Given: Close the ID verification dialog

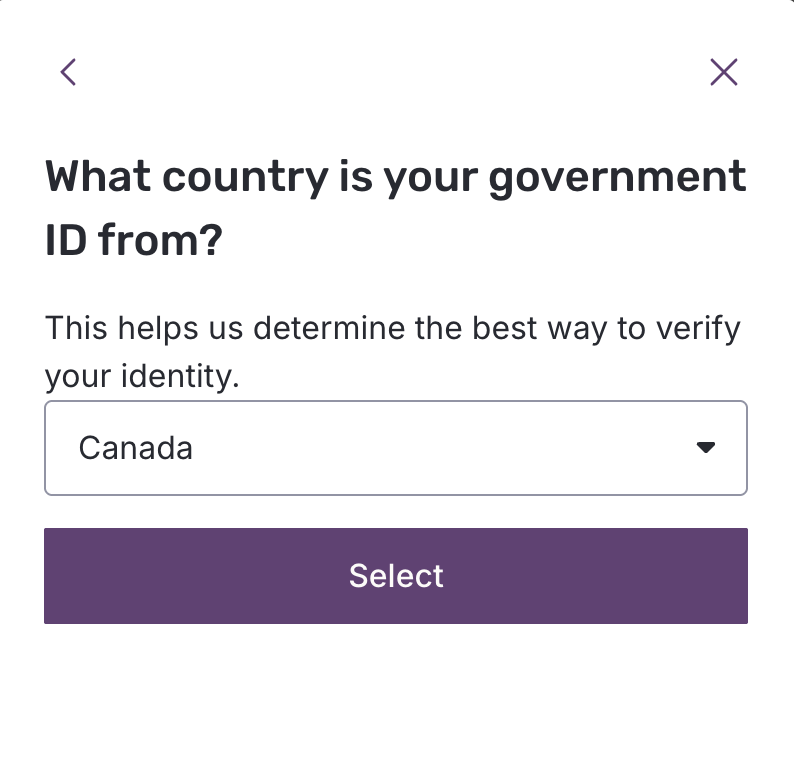Looking at the screenshot, I should click(723, 72).
